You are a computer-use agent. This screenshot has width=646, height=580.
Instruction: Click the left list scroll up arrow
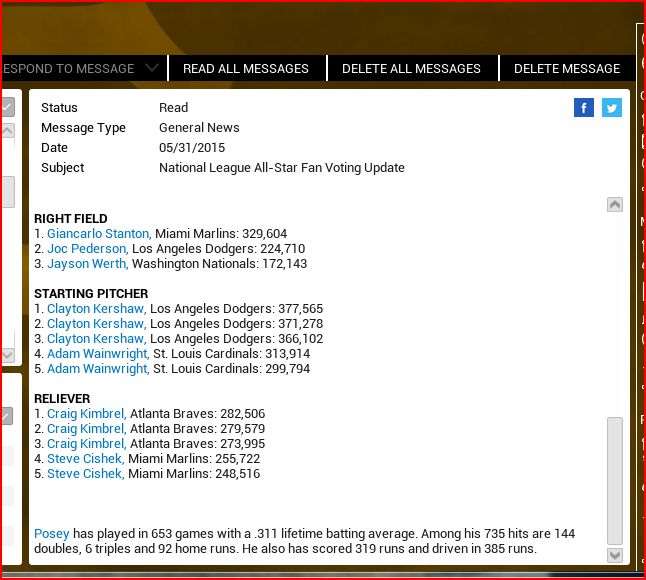tap(8, 131)
